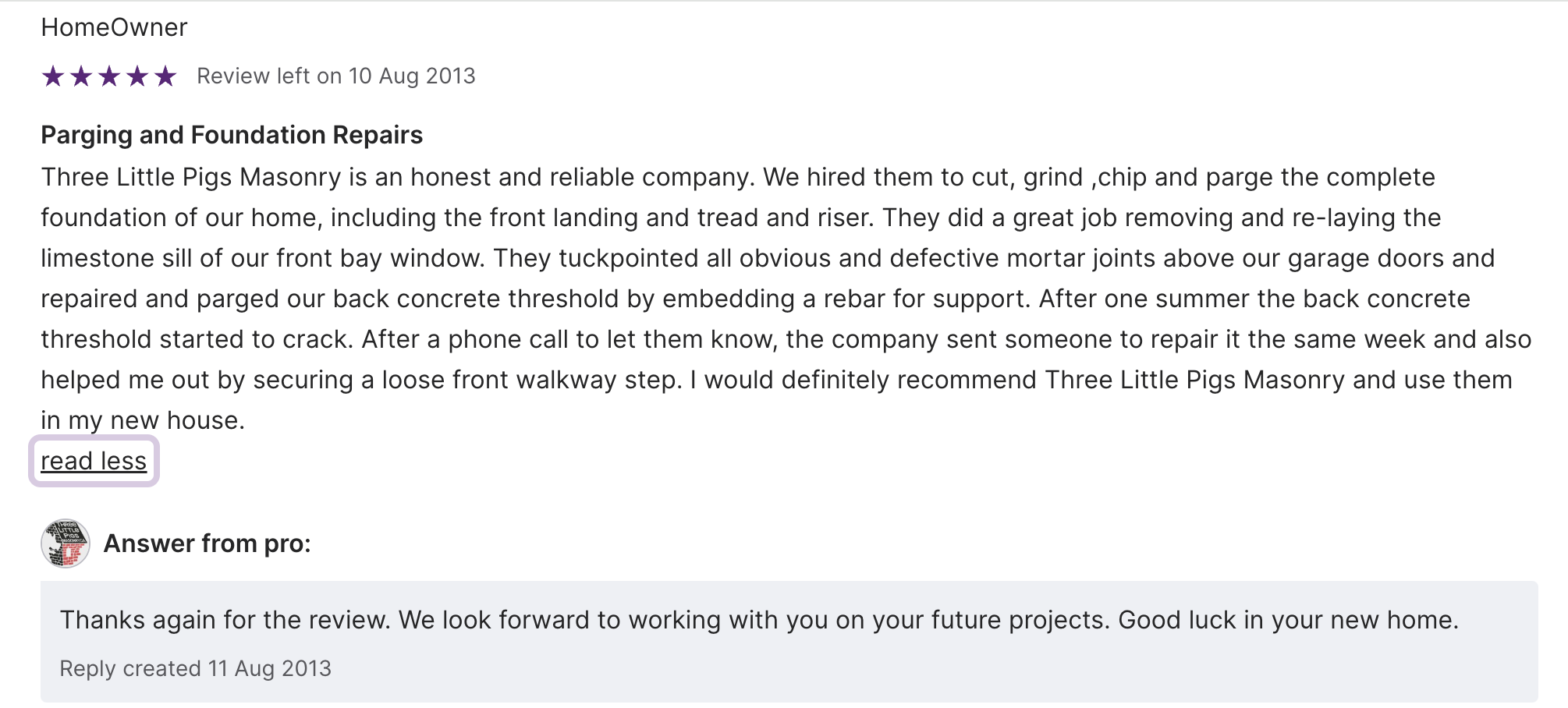Click the 'Answer from pro:' heading
1568x708 pixels.
(x=207, y=543)
